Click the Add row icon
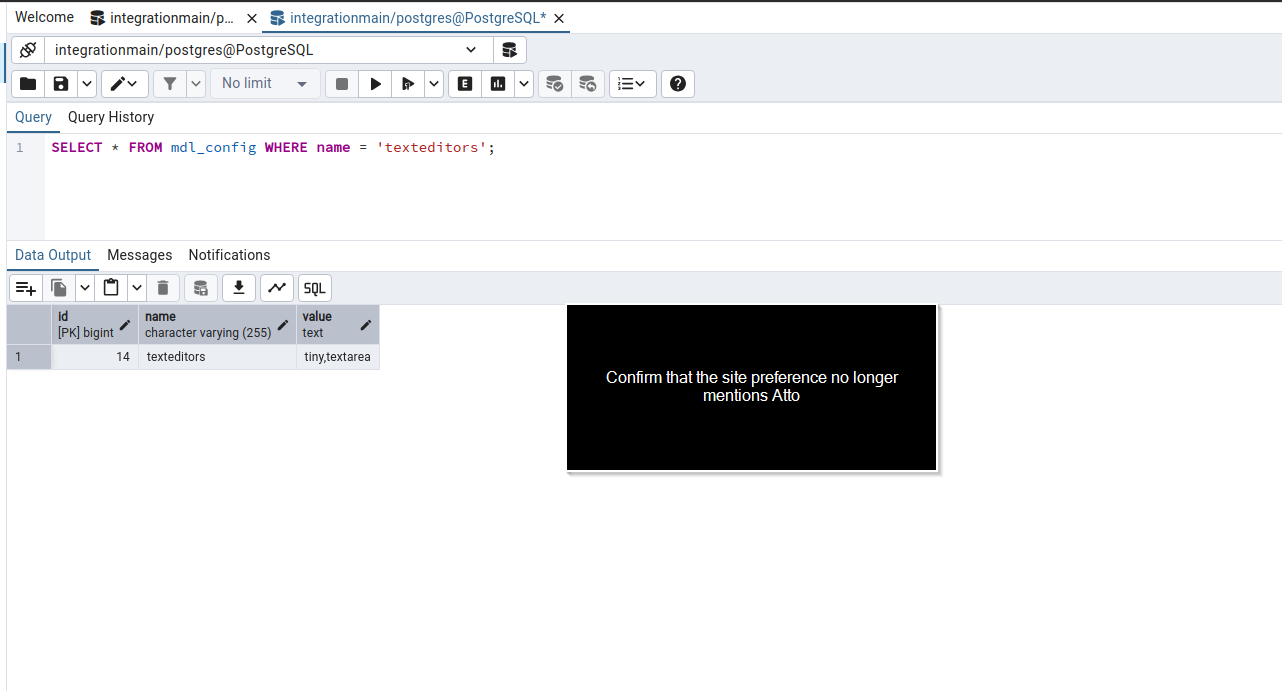The width and height of the screenshot is (1282, 691). [x=26, y=288]
